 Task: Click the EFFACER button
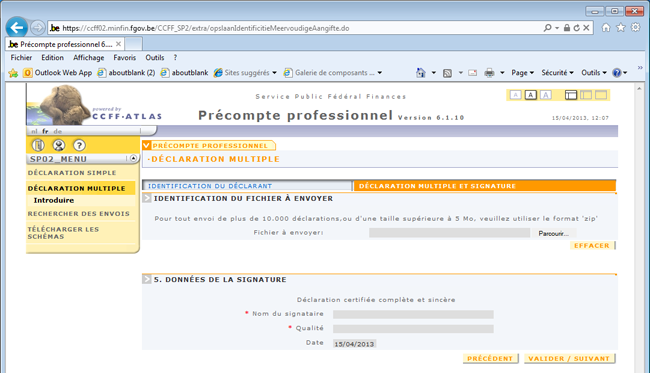click(592, 245)
